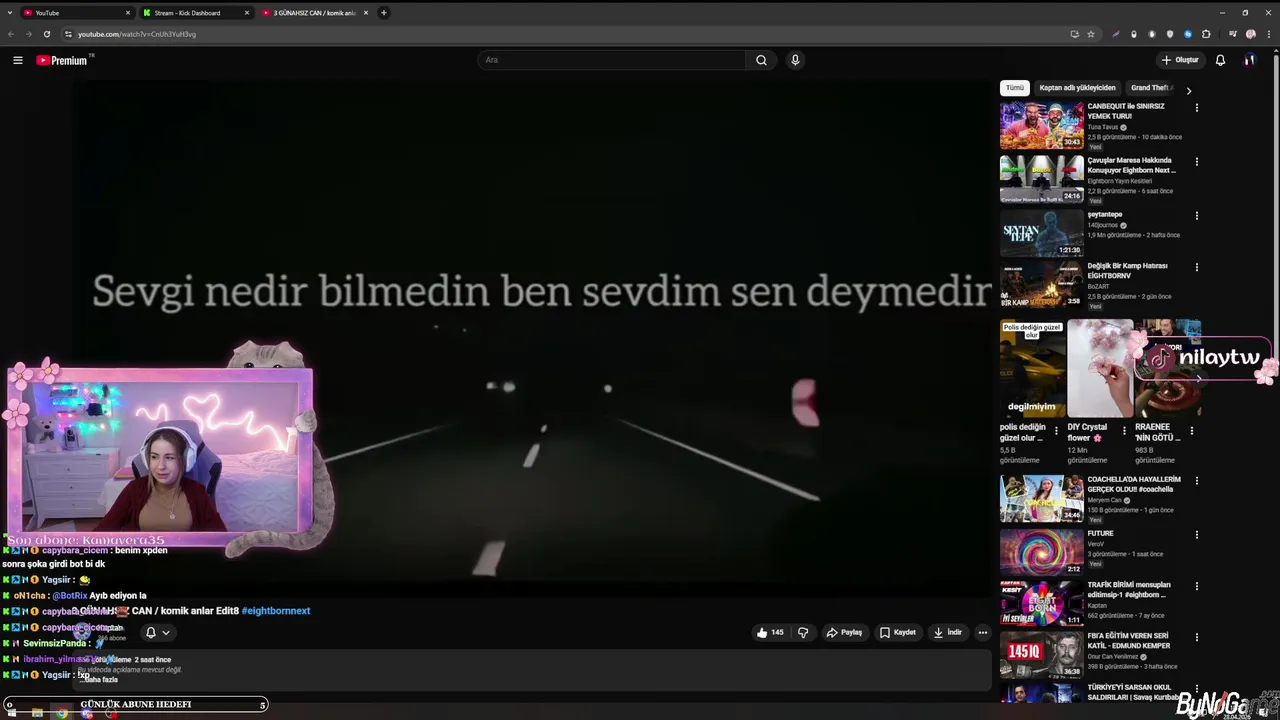1280x720 pixels.
Task: Open browser media controls icon
Action: click(1233, 34)
